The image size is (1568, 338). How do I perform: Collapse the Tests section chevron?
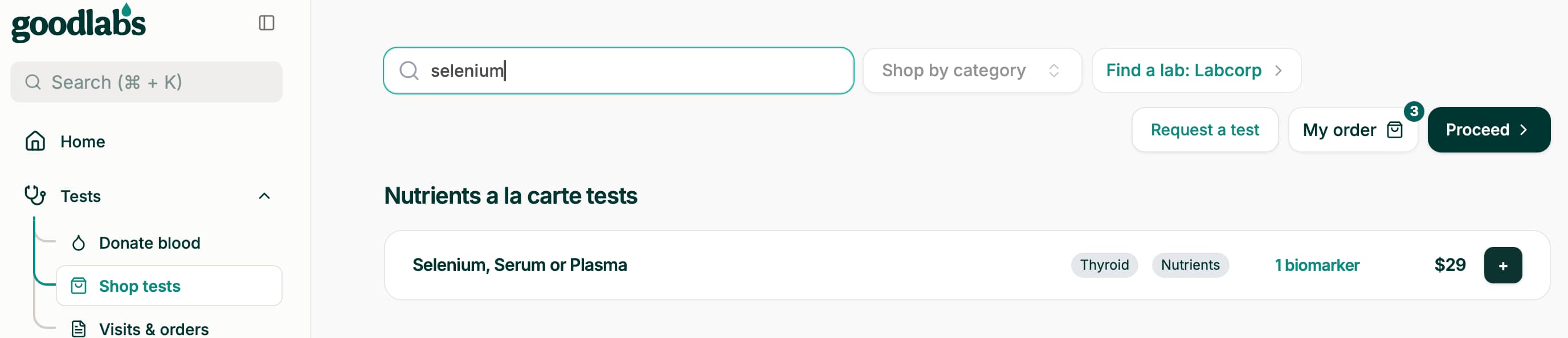[x=264, y=196]
